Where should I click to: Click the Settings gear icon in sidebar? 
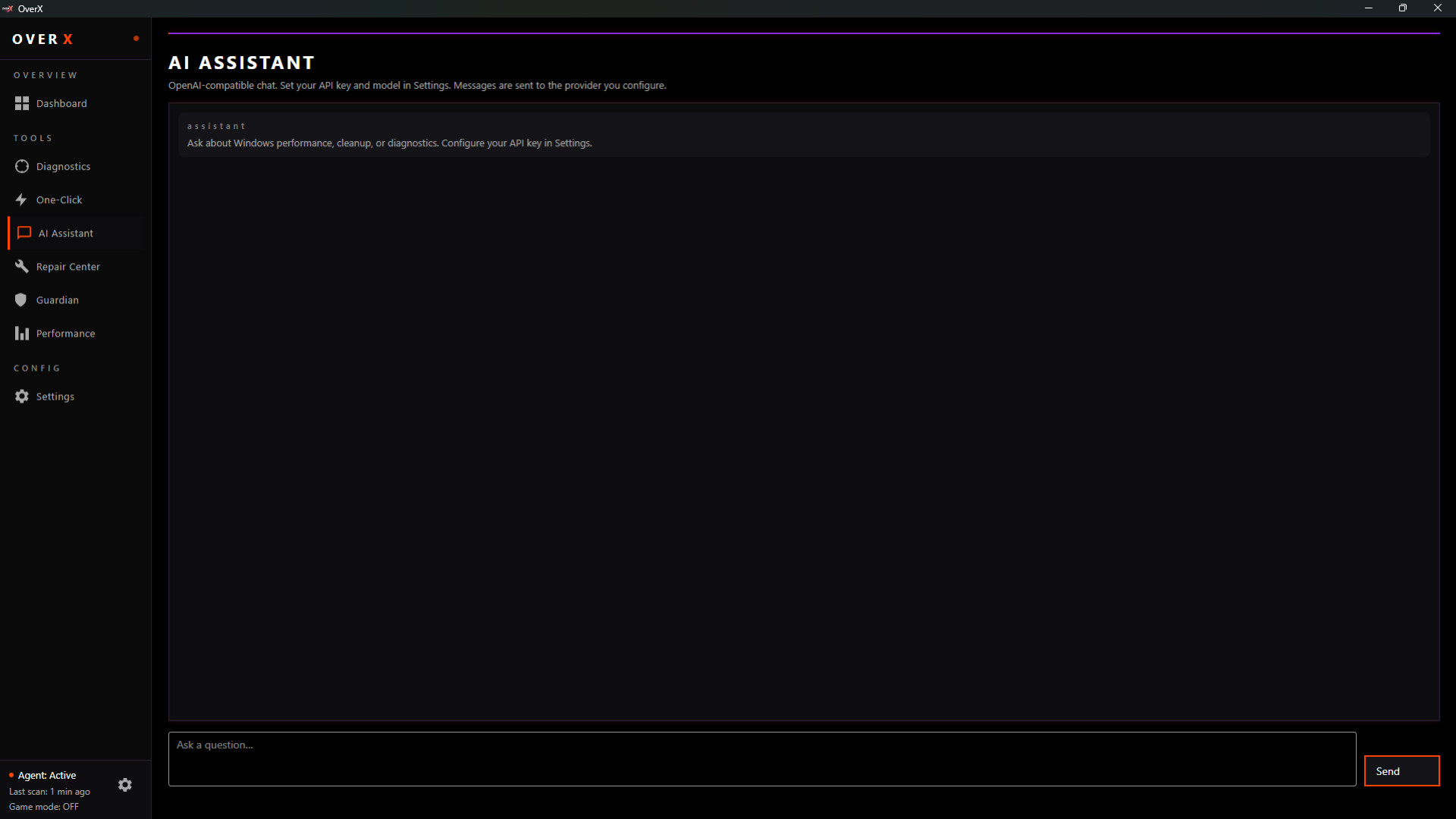[21, 396]
